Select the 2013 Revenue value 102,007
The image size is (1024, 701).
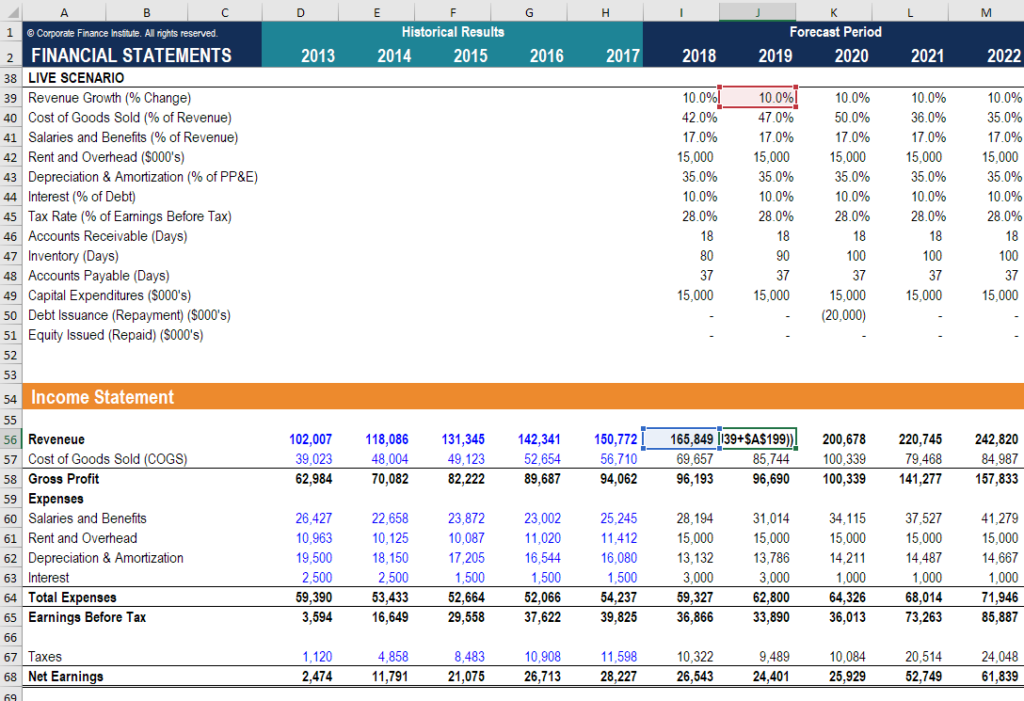pyautogui.click(x=309, y=439)
